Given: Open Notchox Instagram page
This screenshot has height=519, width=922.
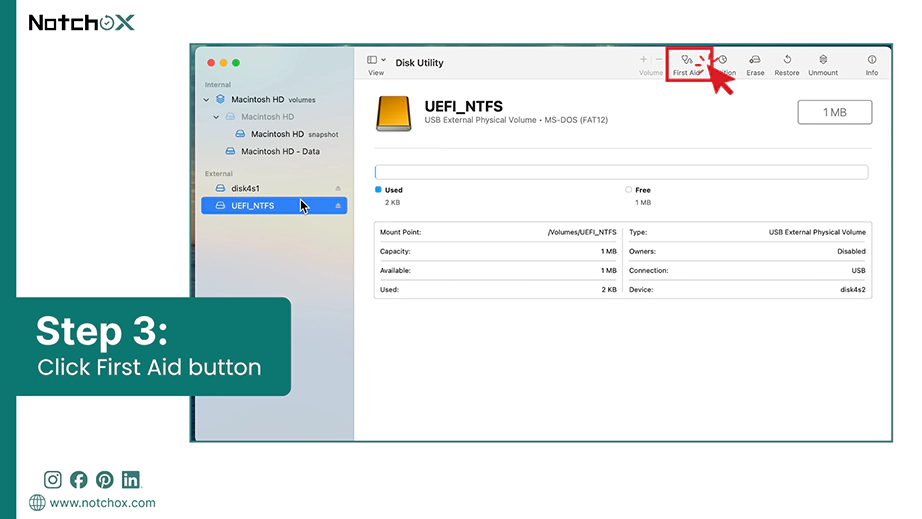Looking at the screenshot, I should click(x=52, y=480).
